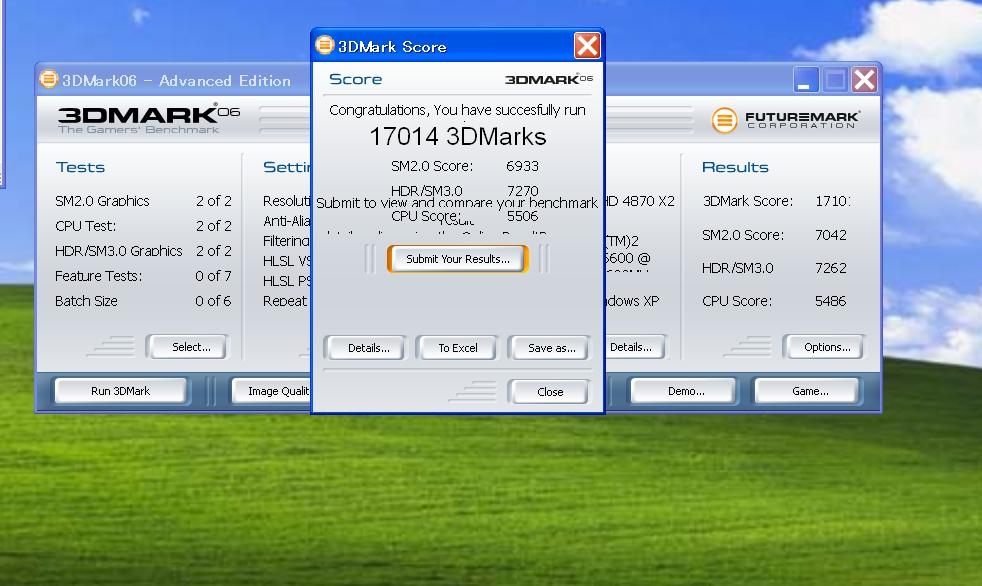
Task: Click the 'CPU Test:' row label
Action: (85, 226)
